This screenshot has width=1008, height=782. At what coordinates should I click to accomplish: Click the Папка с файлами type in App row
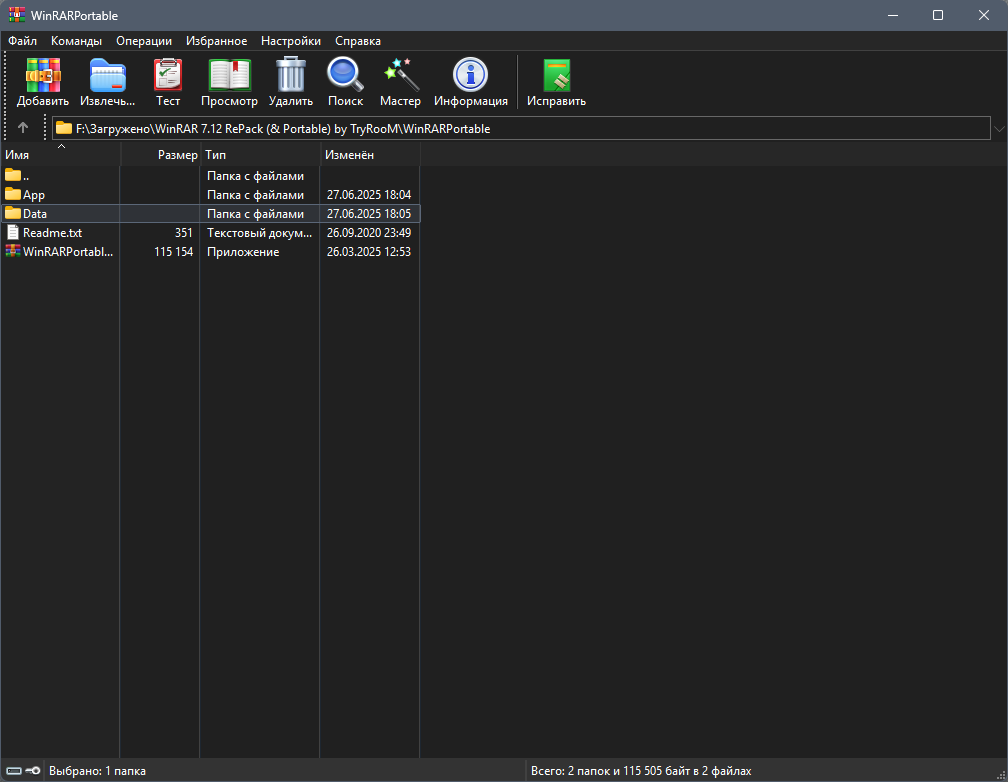[255, 194]
